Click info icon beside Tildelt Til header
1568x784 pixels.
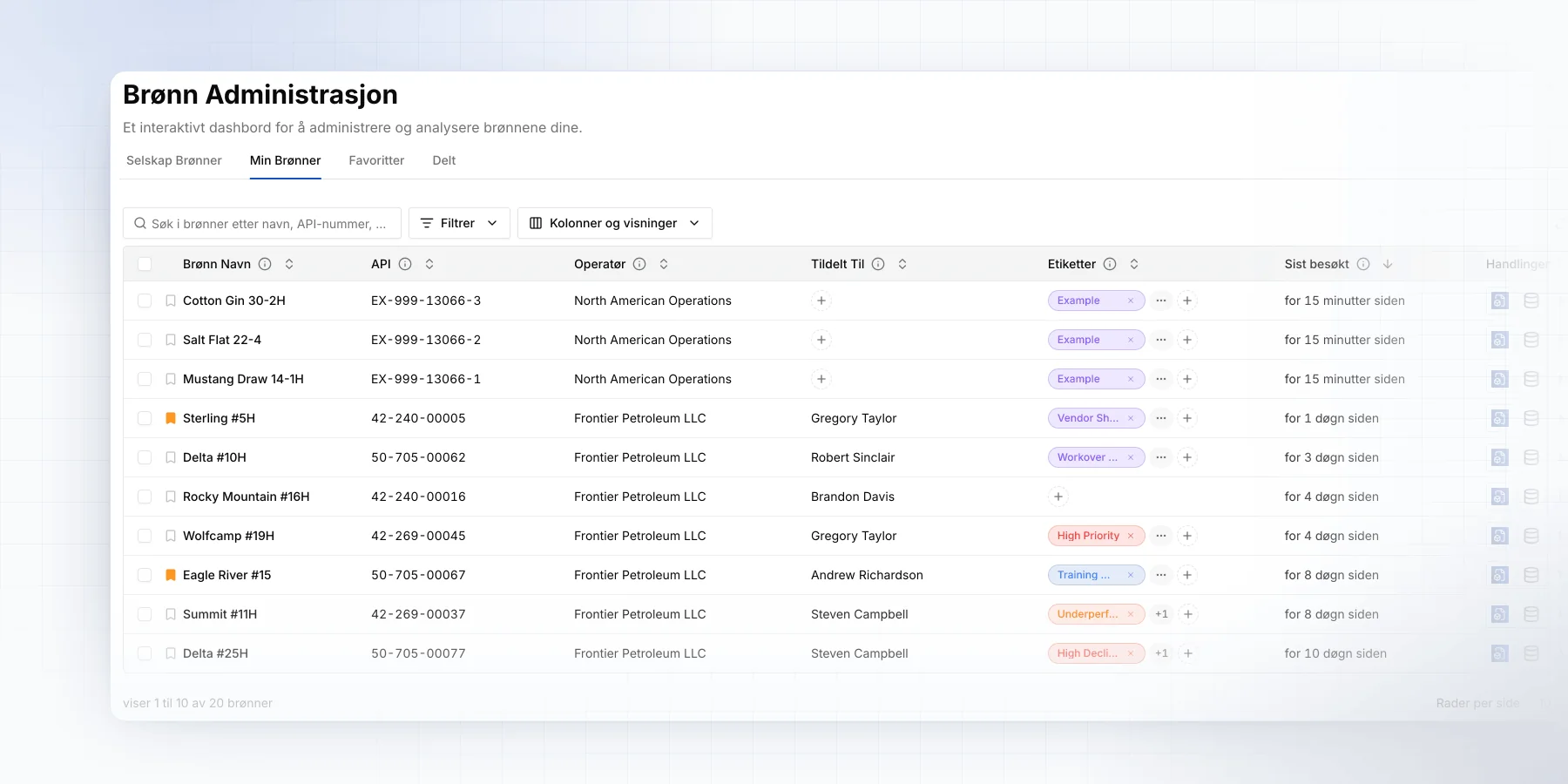click(x=878, y=264)
